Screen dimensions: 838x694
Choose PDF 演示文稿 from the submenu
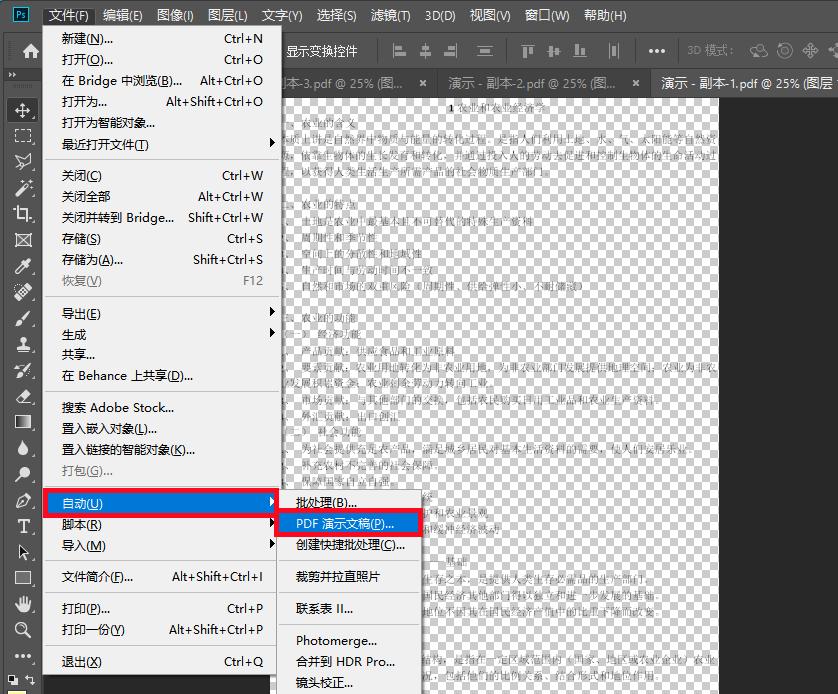(345, 523)
